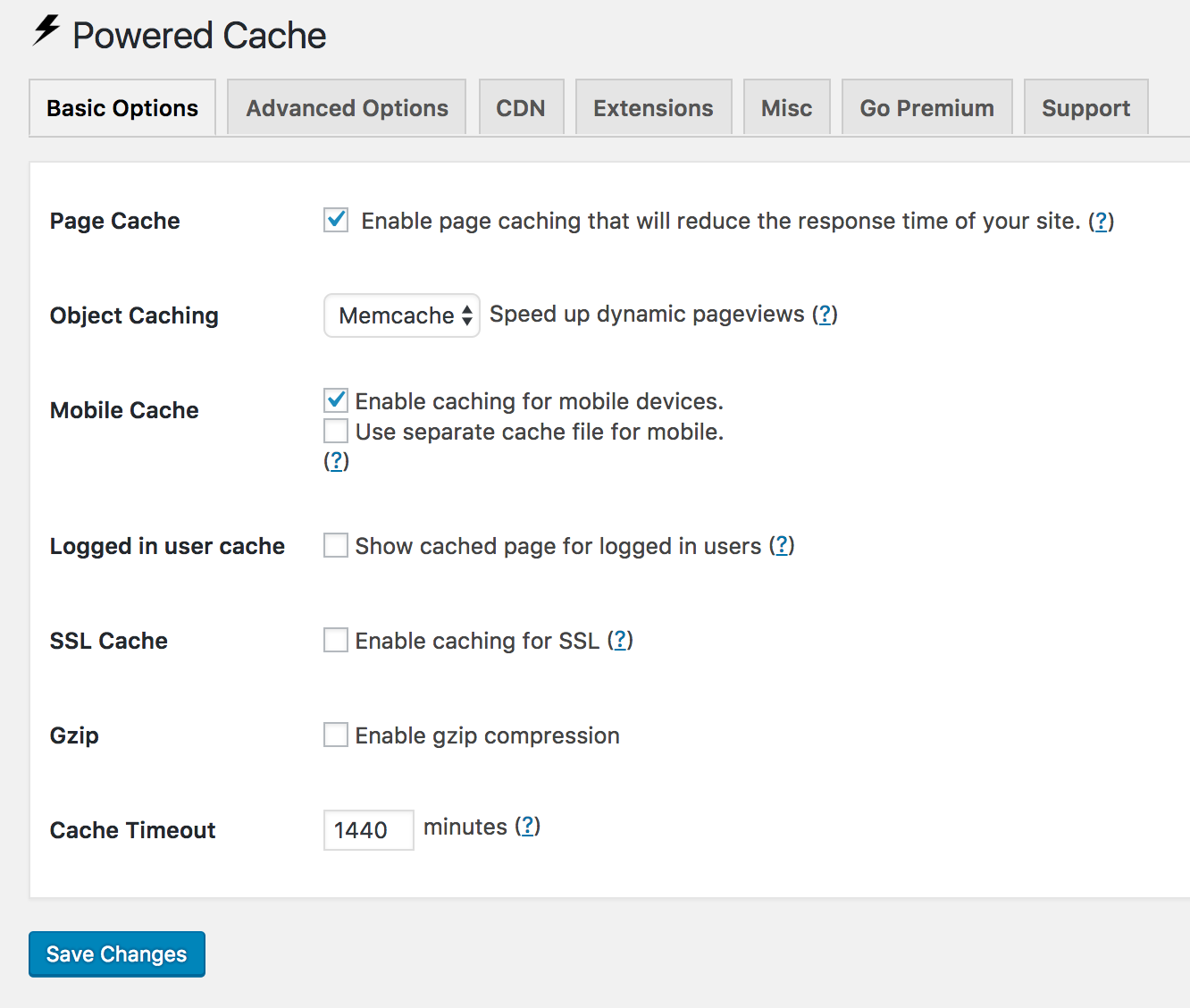
Task: Open the Object Caching Memcache dropdown
Action: click(401, 315)
